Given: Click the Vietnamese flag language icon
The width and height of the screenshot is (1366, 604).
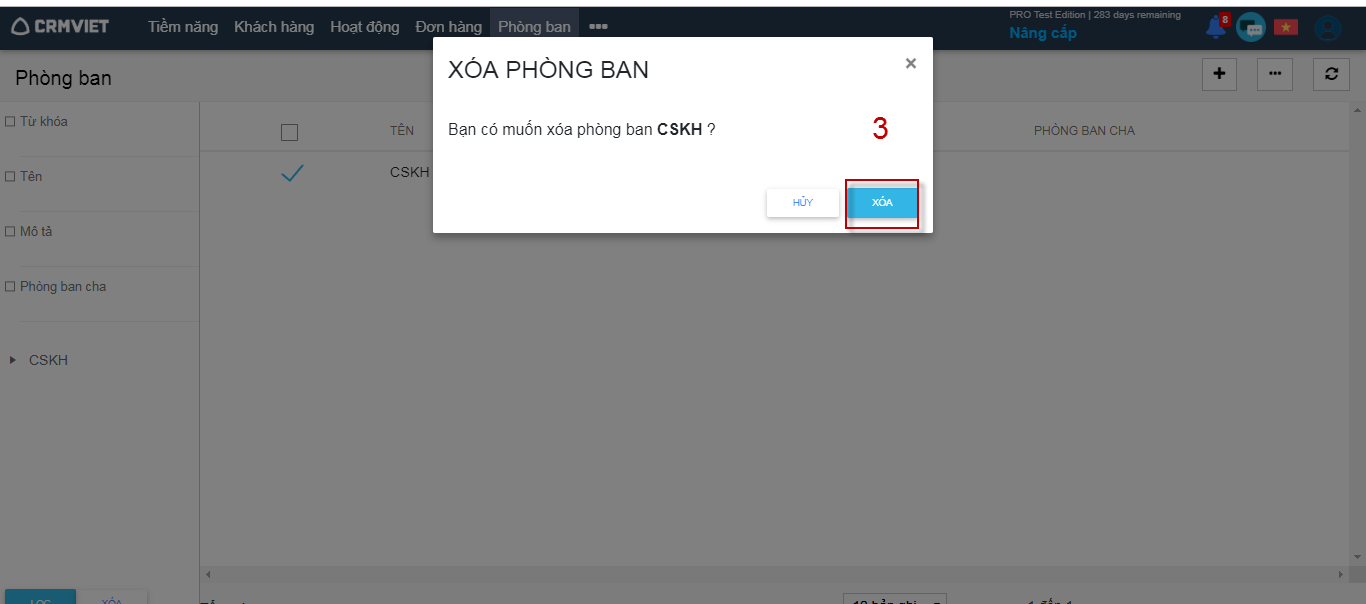Looking at the screenshot, I should [1286, 27].
